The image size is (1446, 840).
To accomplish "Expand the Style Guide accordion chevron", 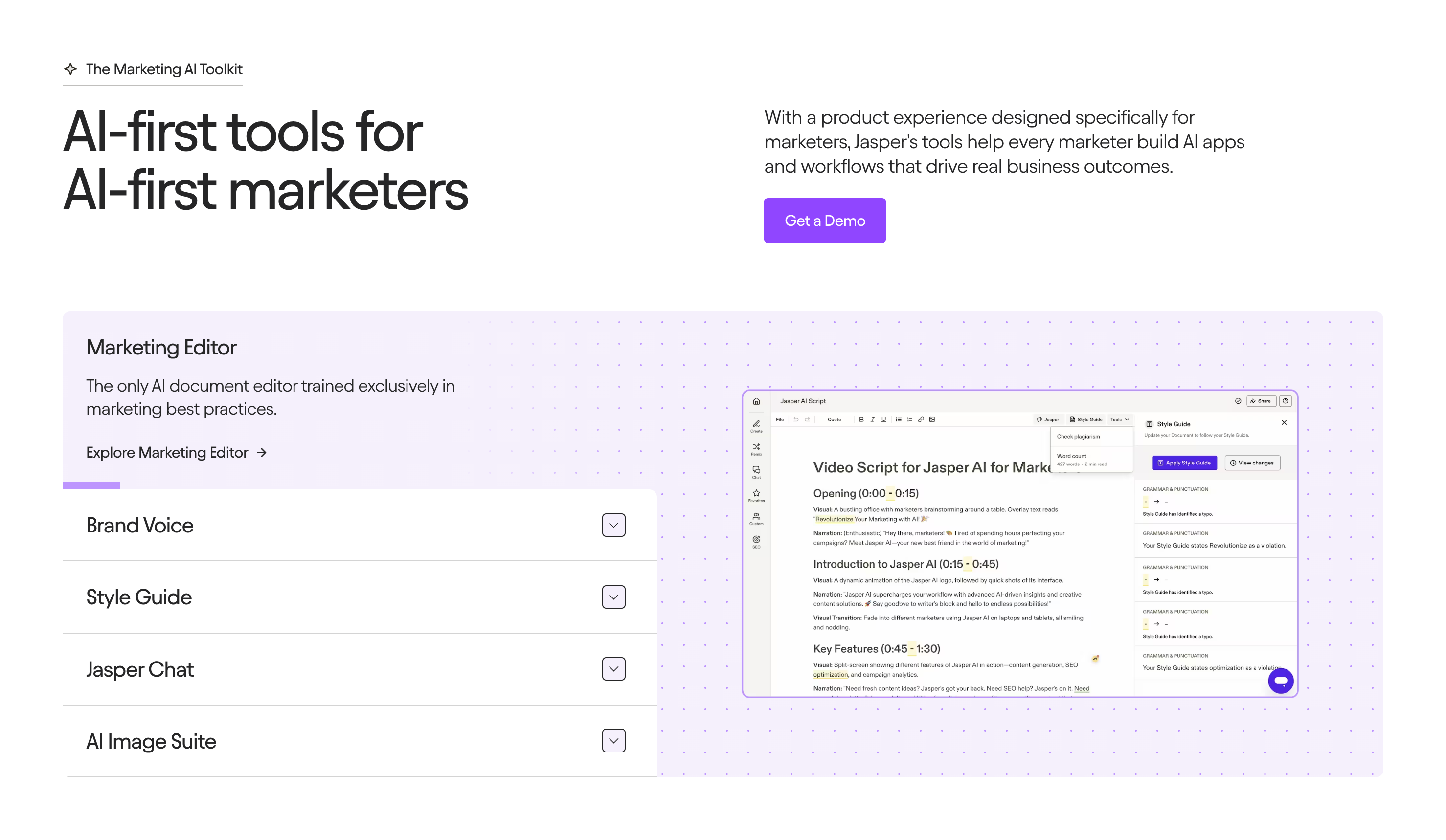I will click(613, 597).
